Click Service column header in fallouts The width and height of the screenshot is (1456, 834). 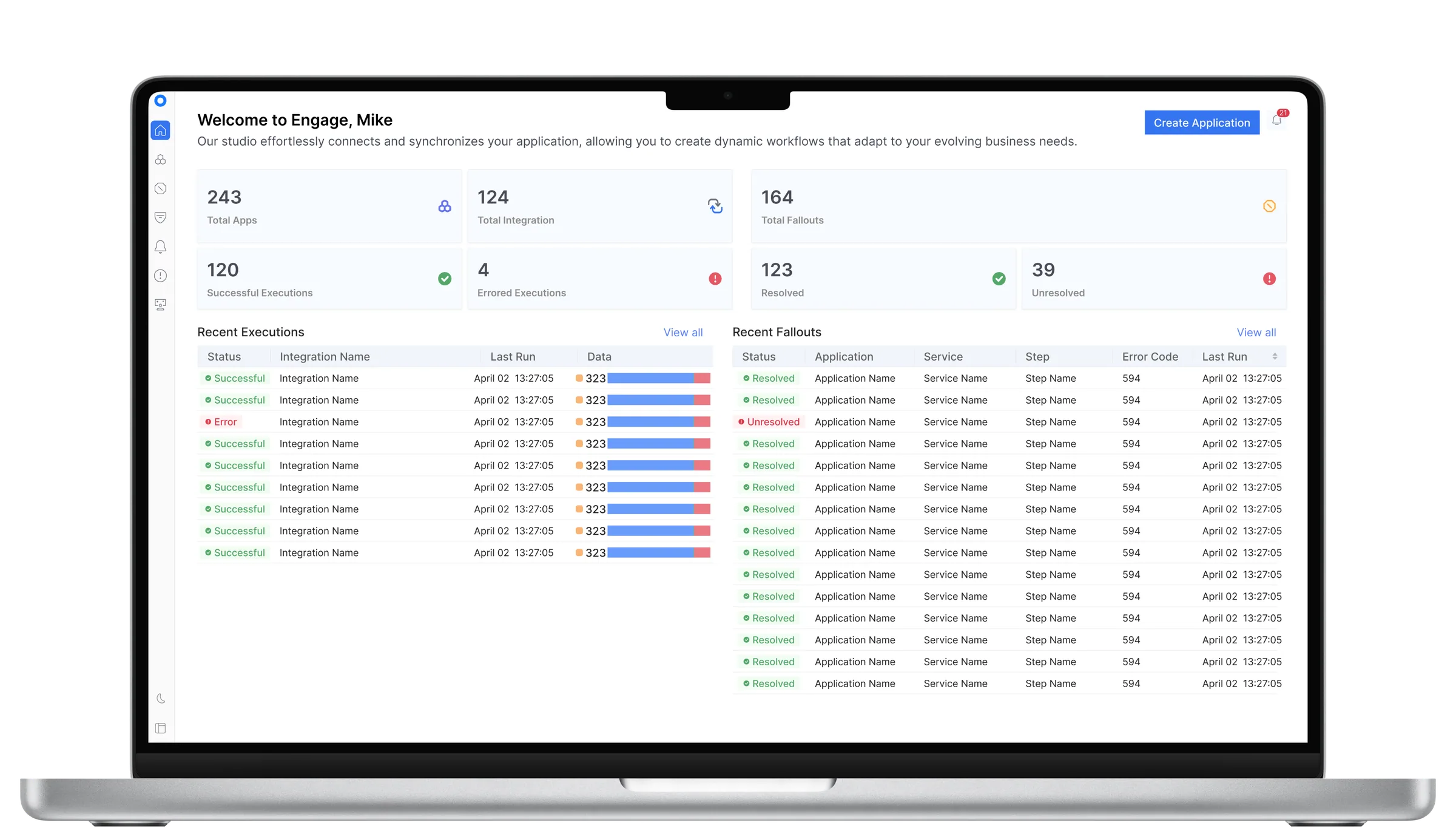tap(943, 357)
